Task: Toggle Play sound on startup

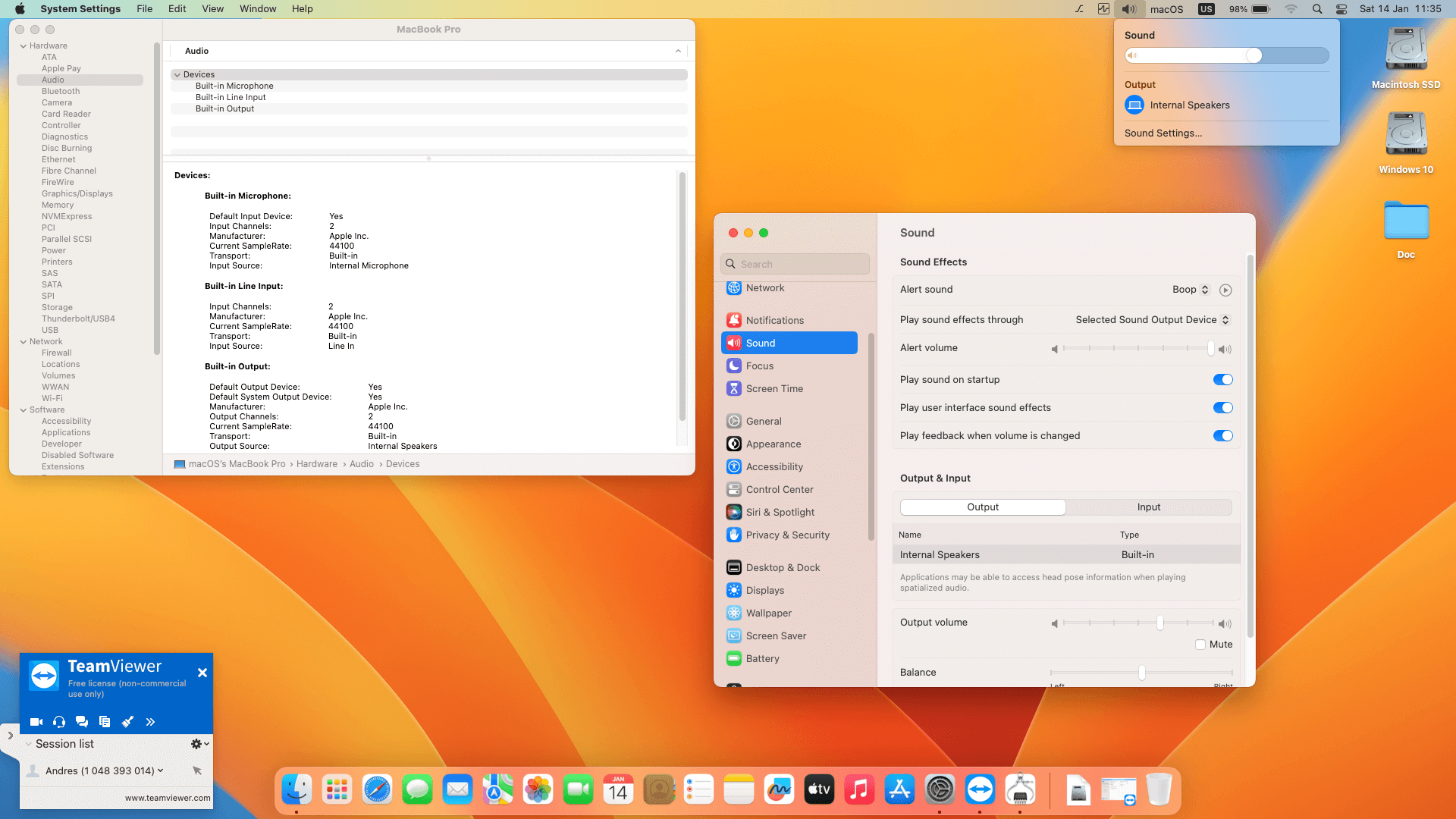Action: [x=1222, y=380]
